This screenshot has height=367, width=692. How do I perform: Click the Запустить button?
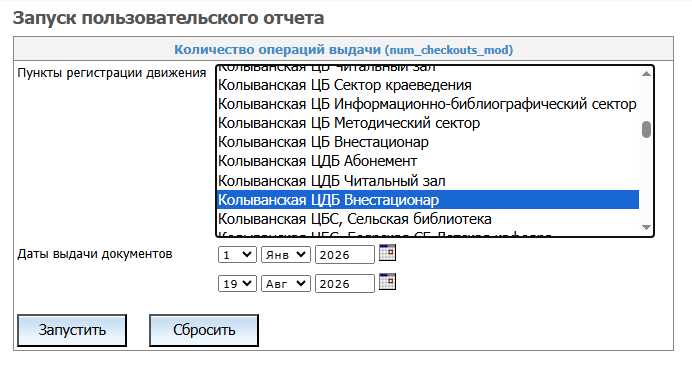tap(72, 330)
